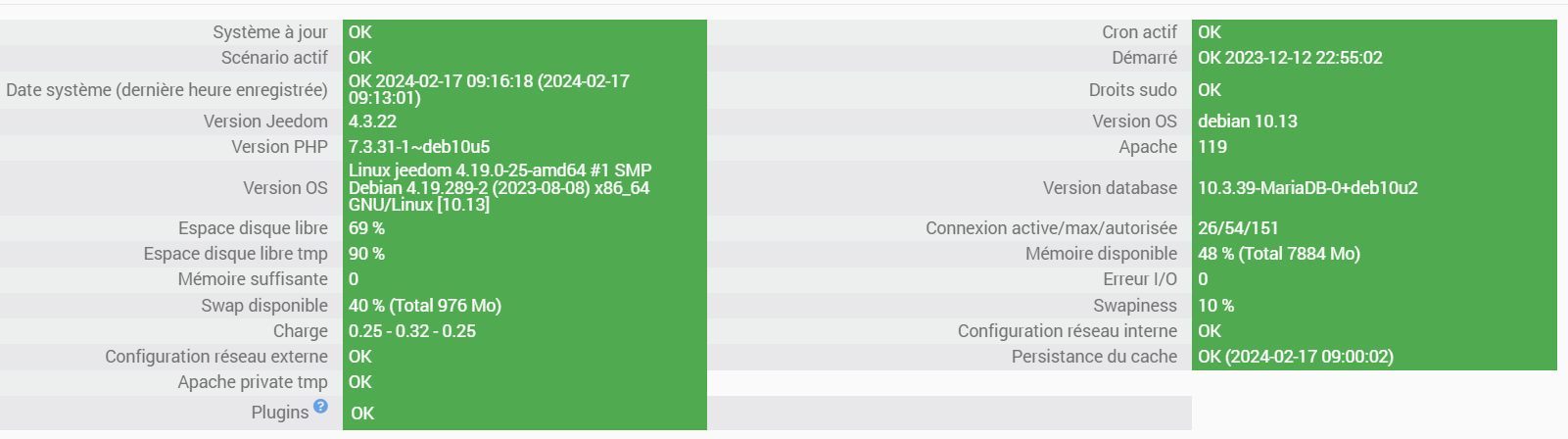
Task: Click the Démarré date 2023-12-12 22:55:02
Action: [1303, 58]
